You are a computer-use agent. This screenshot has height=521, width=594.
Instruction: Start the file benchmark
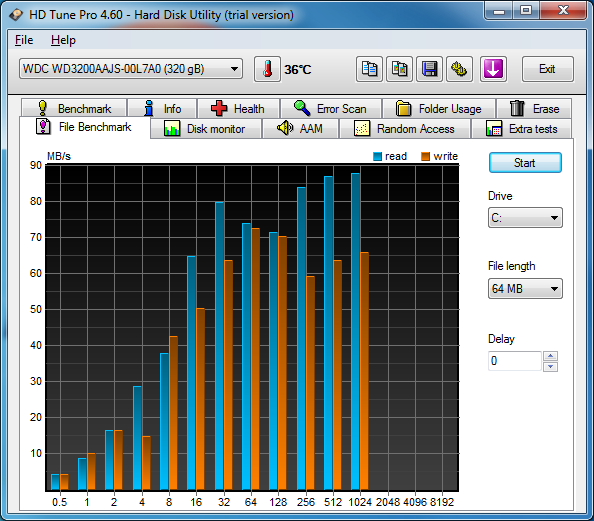coord(525,163)
